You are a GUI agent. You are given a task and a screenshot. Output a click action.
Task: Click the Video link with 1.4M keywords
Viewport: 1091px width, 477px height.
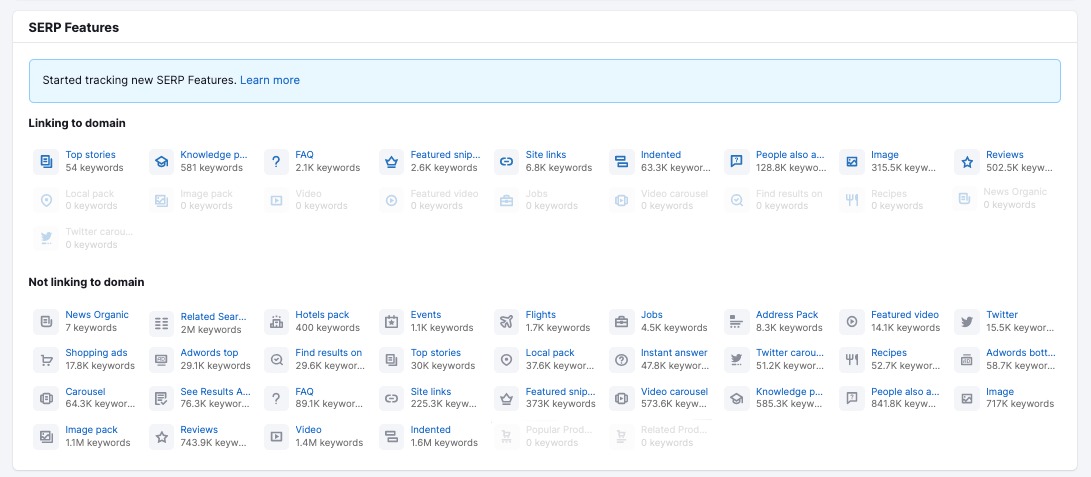point(308,430)
